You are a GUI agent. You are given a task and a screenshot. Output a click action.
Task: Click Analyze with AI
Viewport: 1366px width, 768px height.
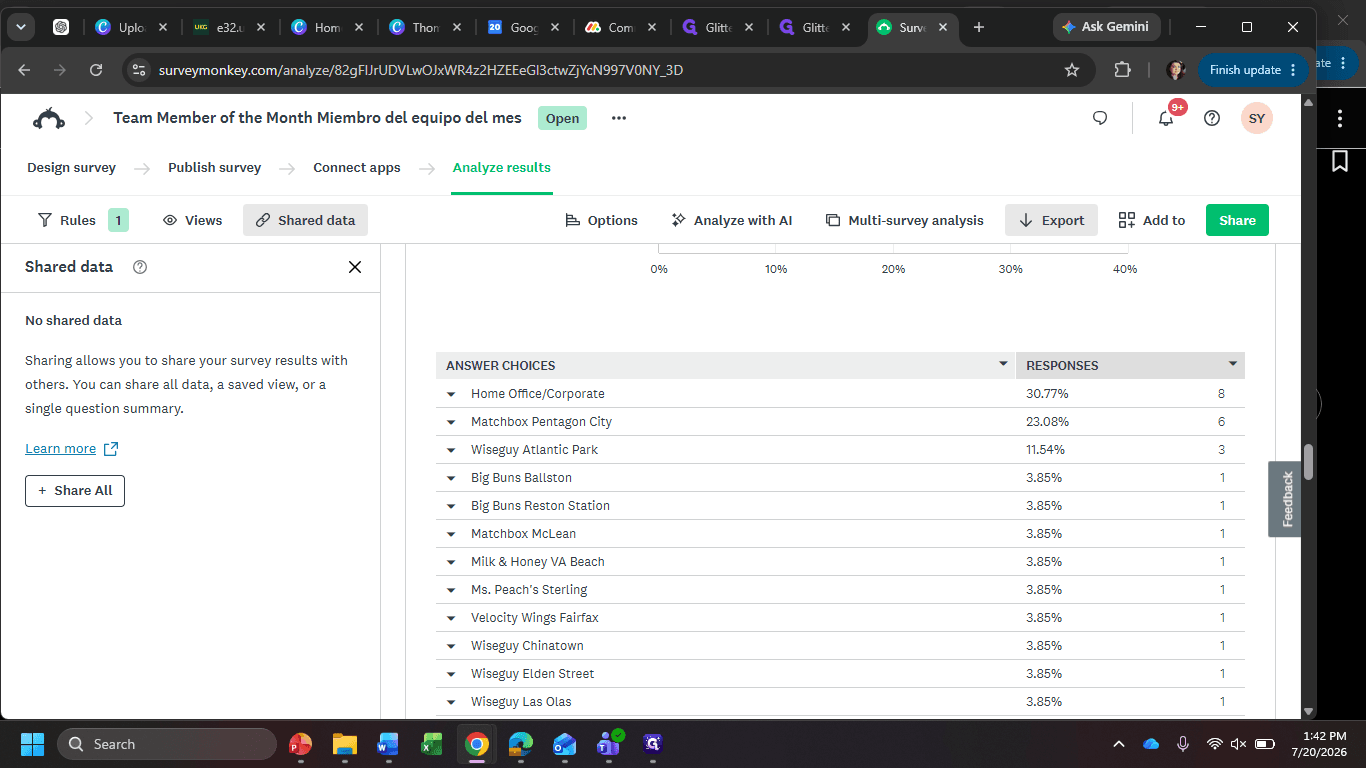pyautogui.click(x=731, y=220)
